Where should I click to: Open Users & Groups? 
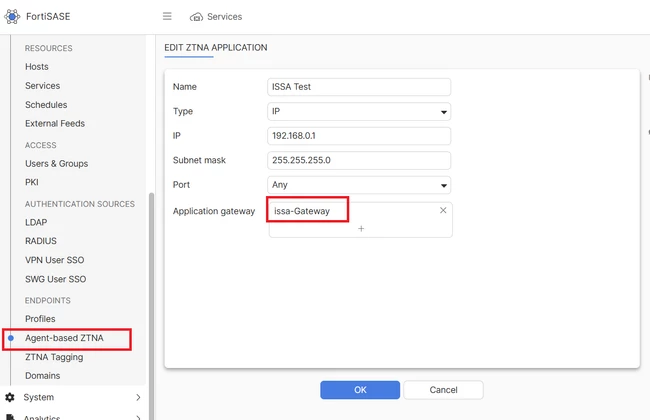pyautogui.click(x=56, y=164)
